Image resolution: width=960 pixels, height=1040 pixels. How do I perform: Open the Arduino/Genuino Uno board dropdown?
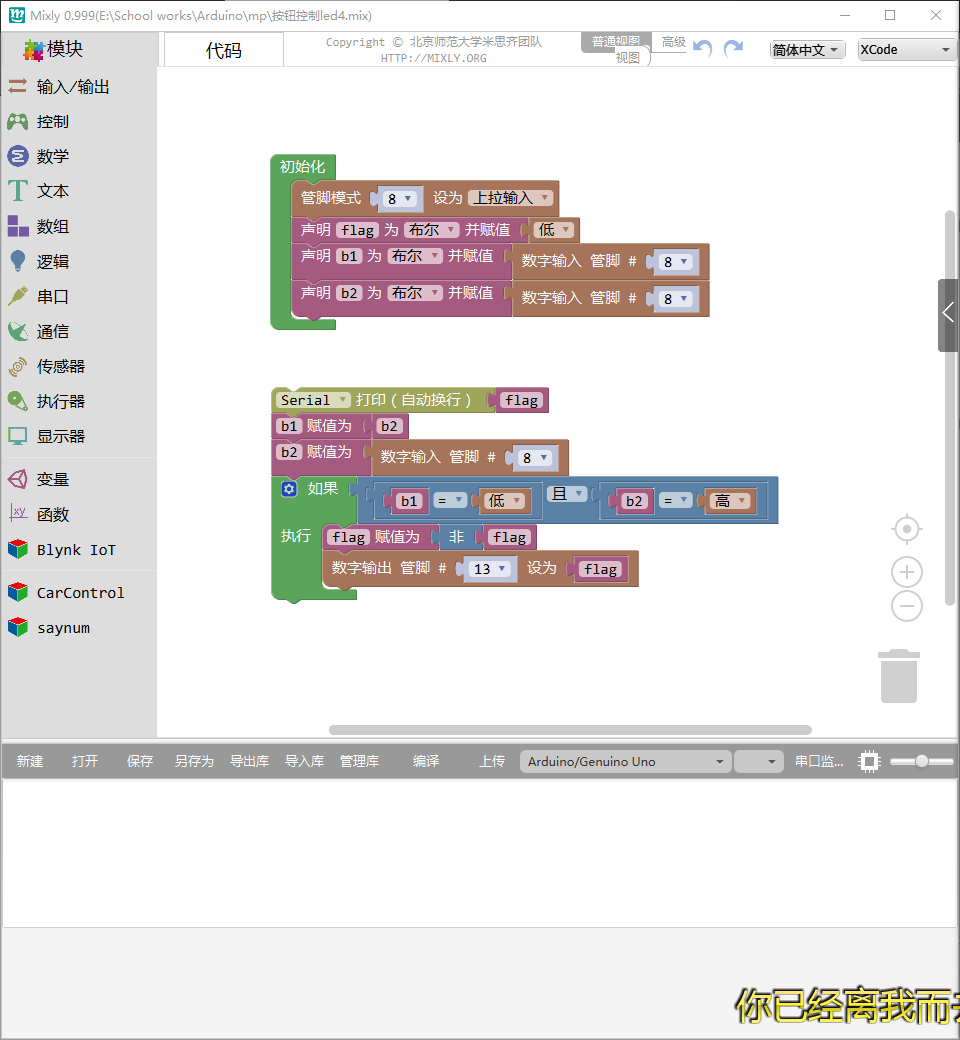[625, 761]
